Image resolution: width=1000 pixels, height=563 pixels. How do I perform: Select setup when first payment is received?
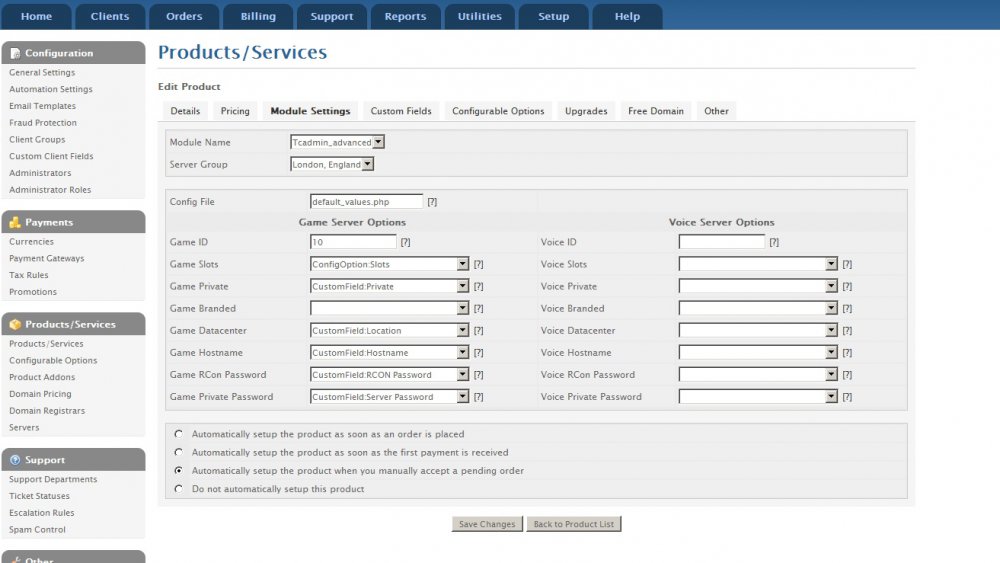[x=179, y=452]
